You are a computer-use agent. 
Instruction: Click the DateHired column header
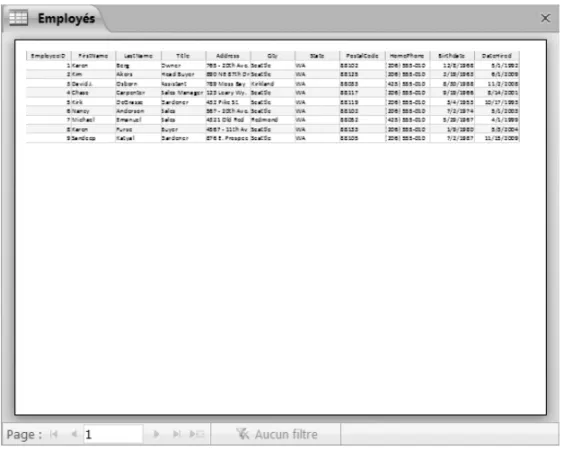pyautogui.click(x=497, y=56)
